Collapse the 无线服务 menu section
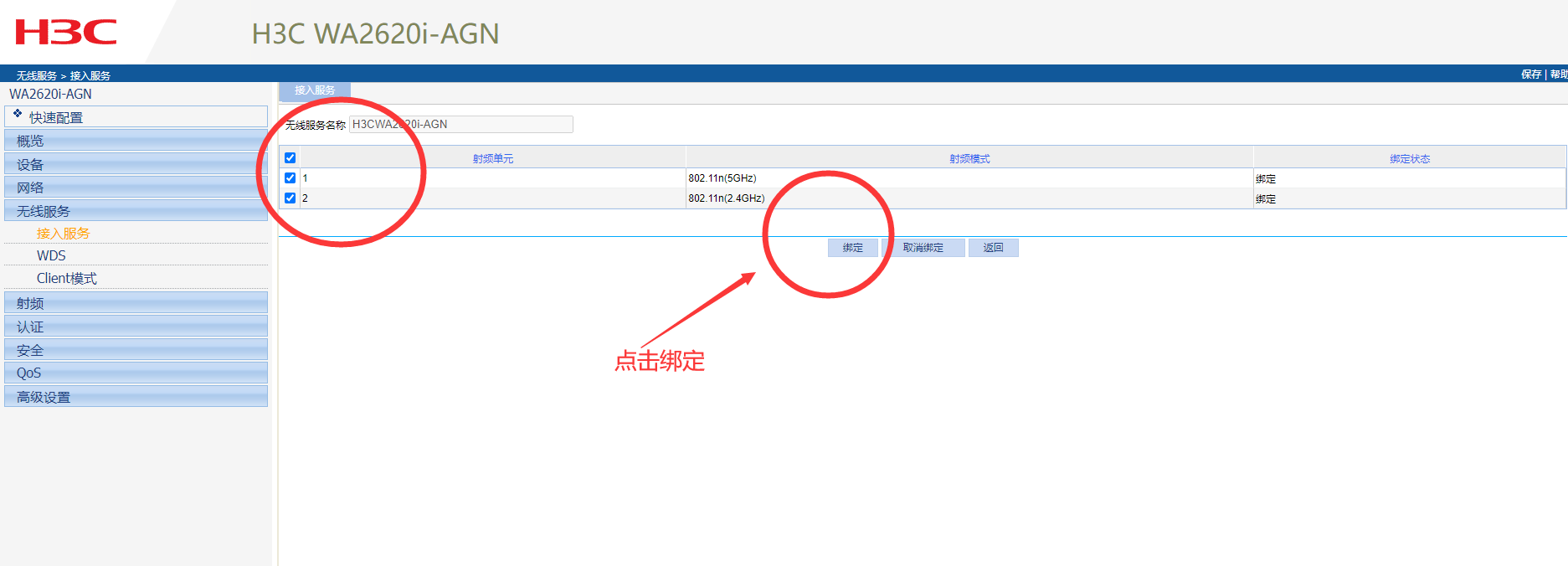This screenshot has width=1568, height=566. point(136,211)
